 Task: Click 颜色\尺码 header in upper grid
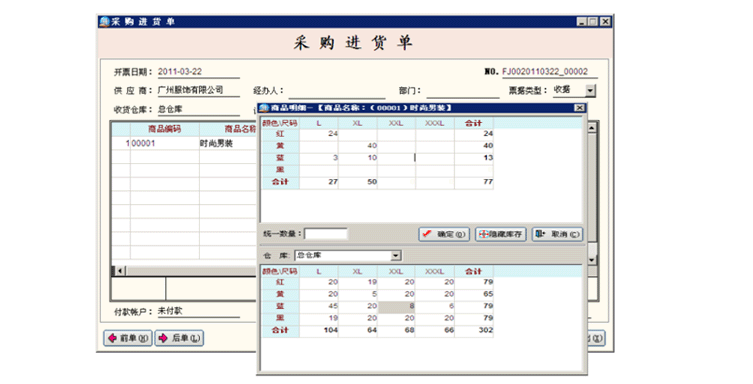click(x=280, y=123)
